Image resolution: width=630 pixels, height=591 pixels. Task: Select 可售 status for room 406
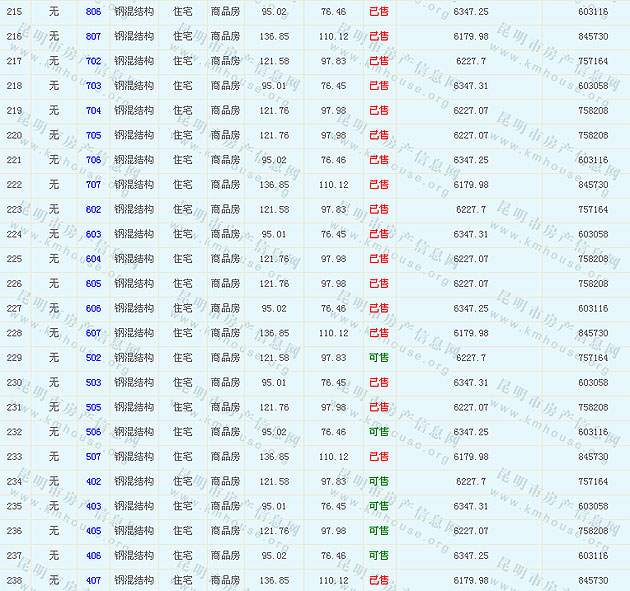(x=378, y=556)
